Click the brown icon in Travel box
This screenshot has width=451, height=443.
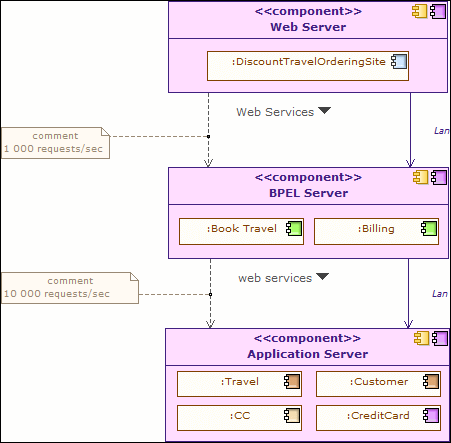point(292,381)
